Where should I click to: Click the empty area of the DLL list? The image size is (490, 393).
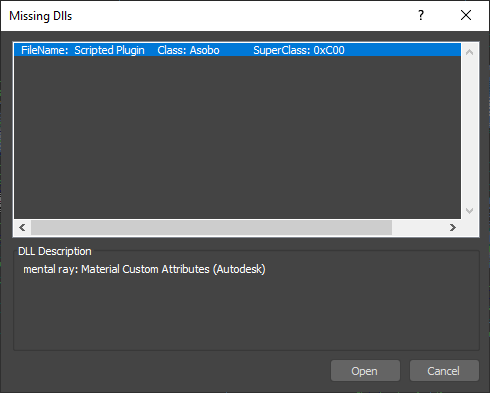237,137
